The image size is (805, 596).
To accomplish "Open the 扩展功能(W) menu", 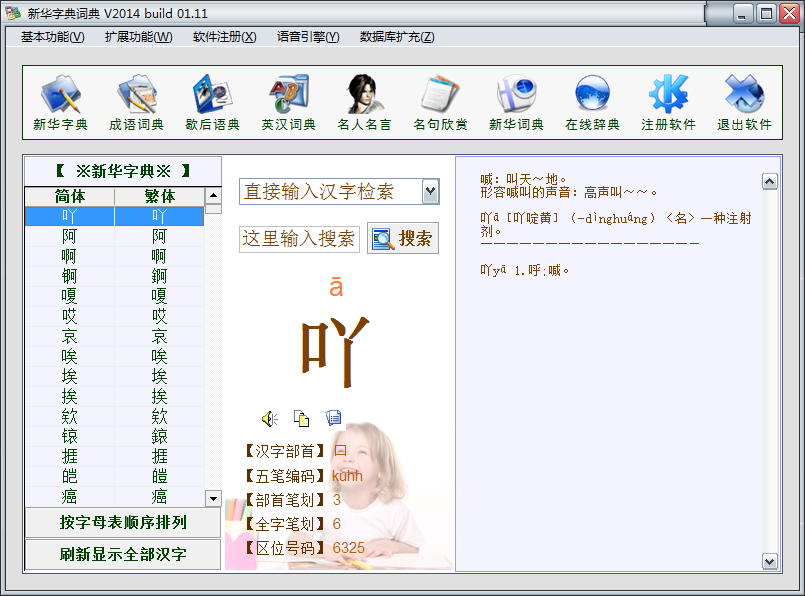I will point(139,37).
